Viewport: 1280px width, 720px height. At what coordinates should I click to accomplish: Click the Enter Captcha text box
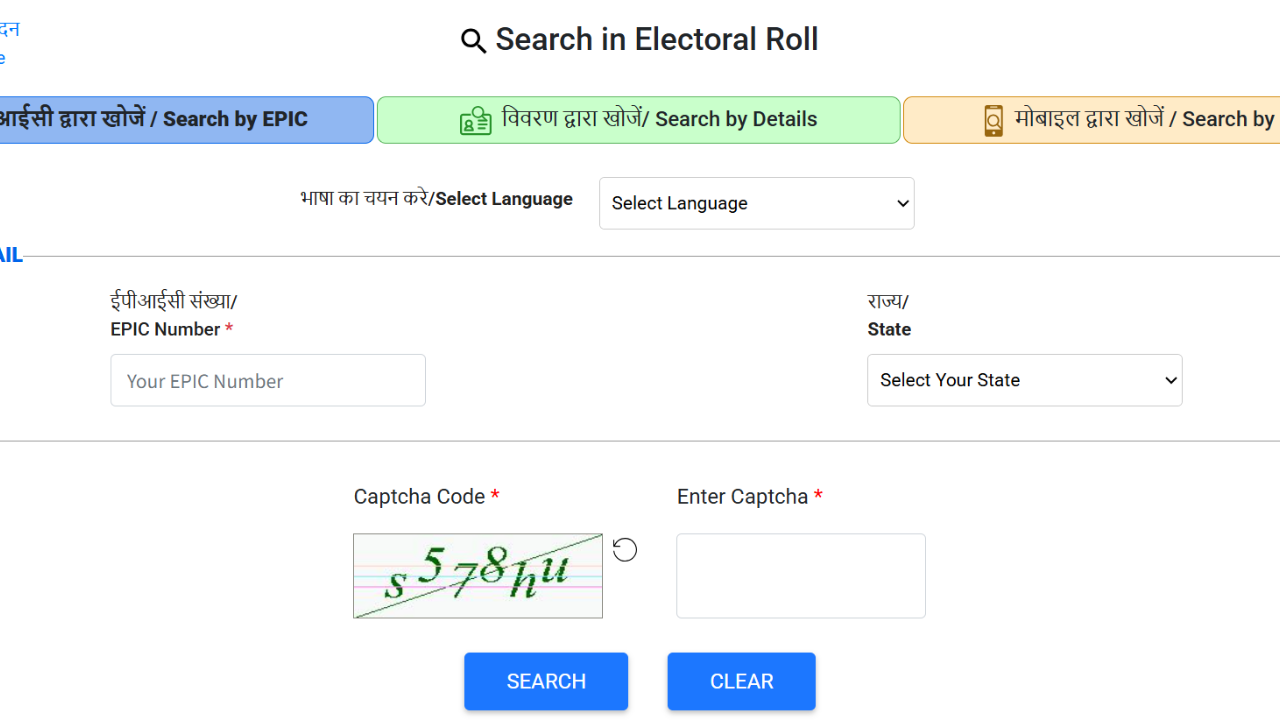(800, 575)
